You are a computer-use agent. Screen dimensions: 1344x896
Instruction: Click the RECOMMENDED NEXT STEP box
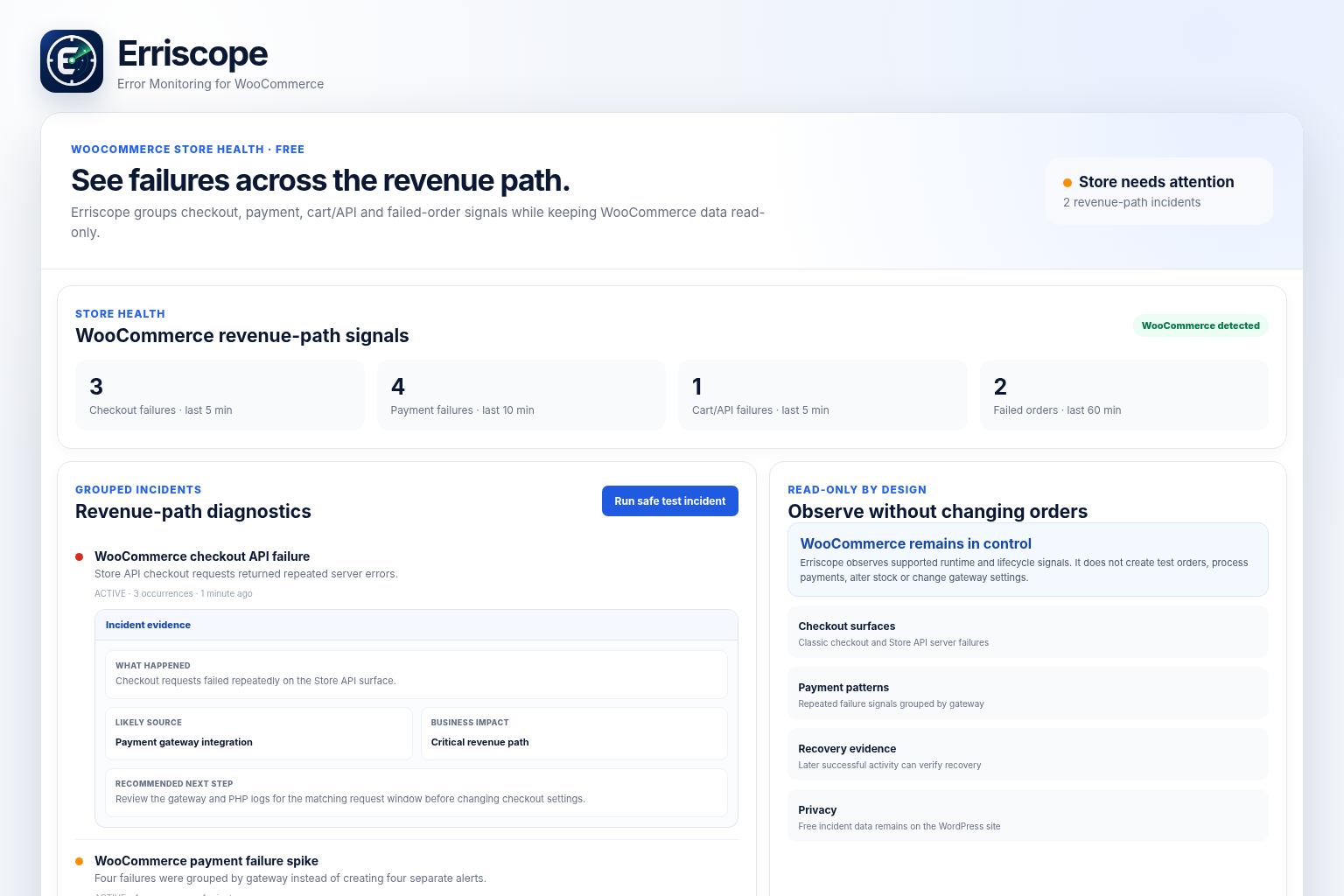click(416, 793)
